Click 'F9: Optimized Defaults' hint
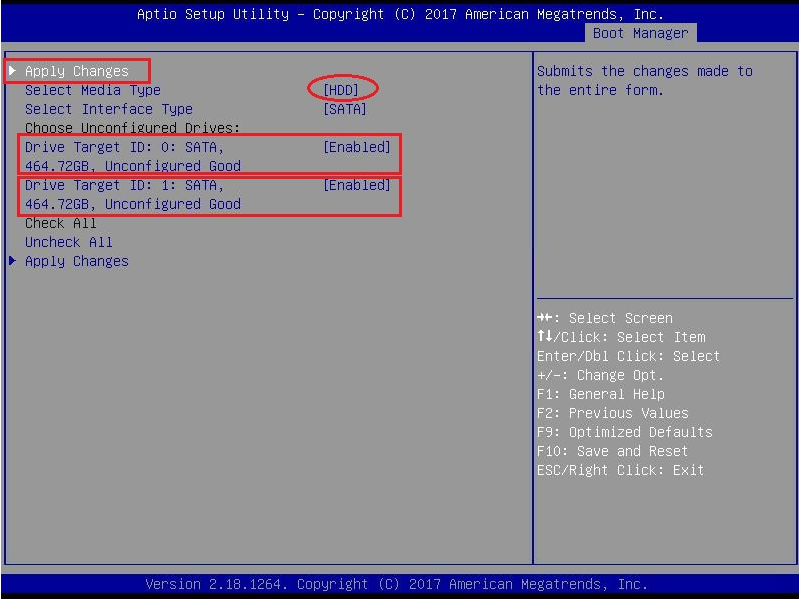799x600 pixels. 625,432
